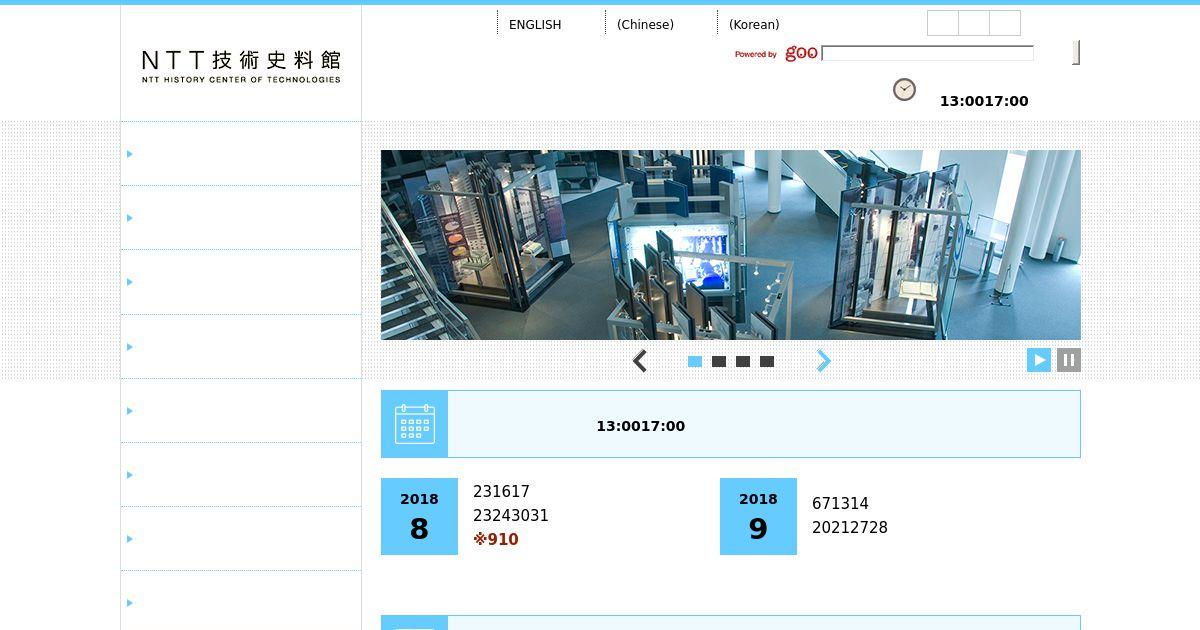Jump to the third carousel slide indicator
1200x630 pixels.
743,362
